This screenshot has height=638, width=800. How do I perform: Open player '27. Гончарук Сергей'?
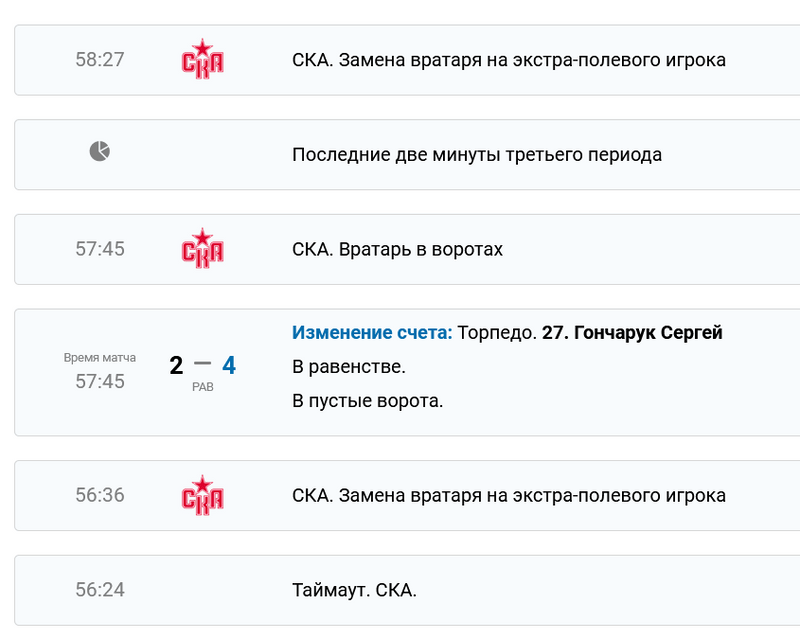[632, 333]
